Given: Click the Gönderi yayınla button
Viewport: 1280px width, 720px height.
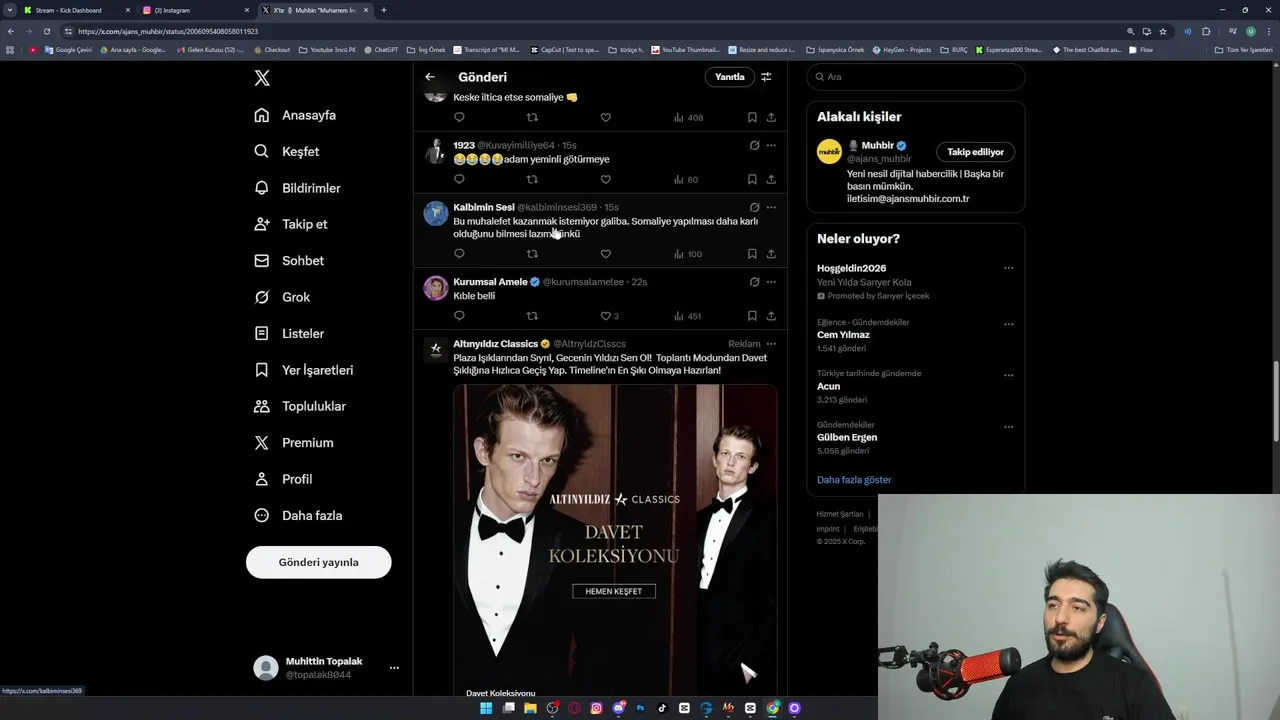Looking at the screenshot, I should coord(318,562).
